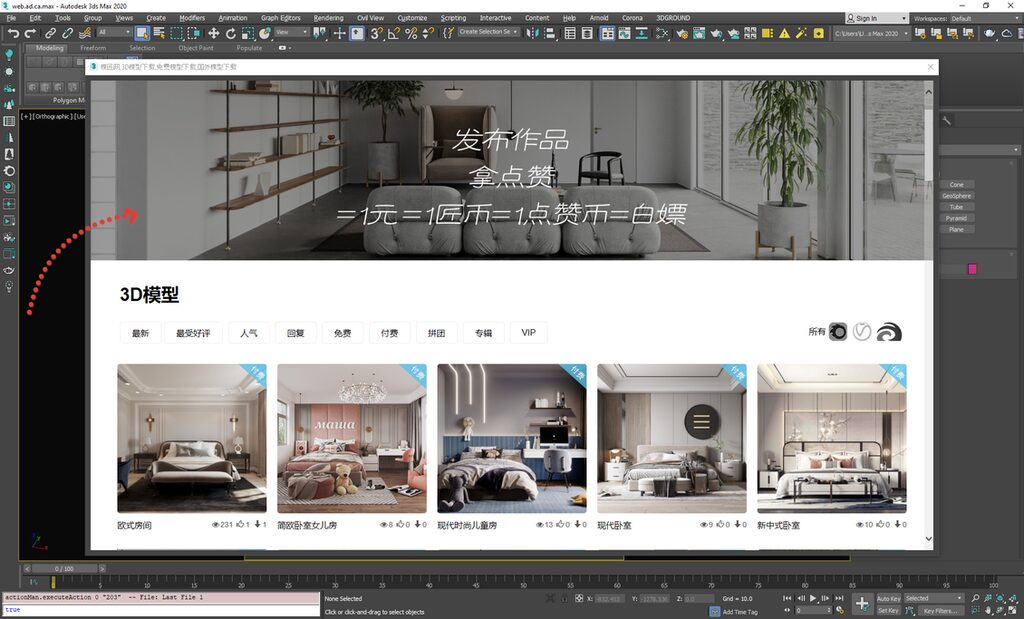Select the Select and Link tool
The height and width of the screenshot is (619, 1024).
[x=50, y=33]
